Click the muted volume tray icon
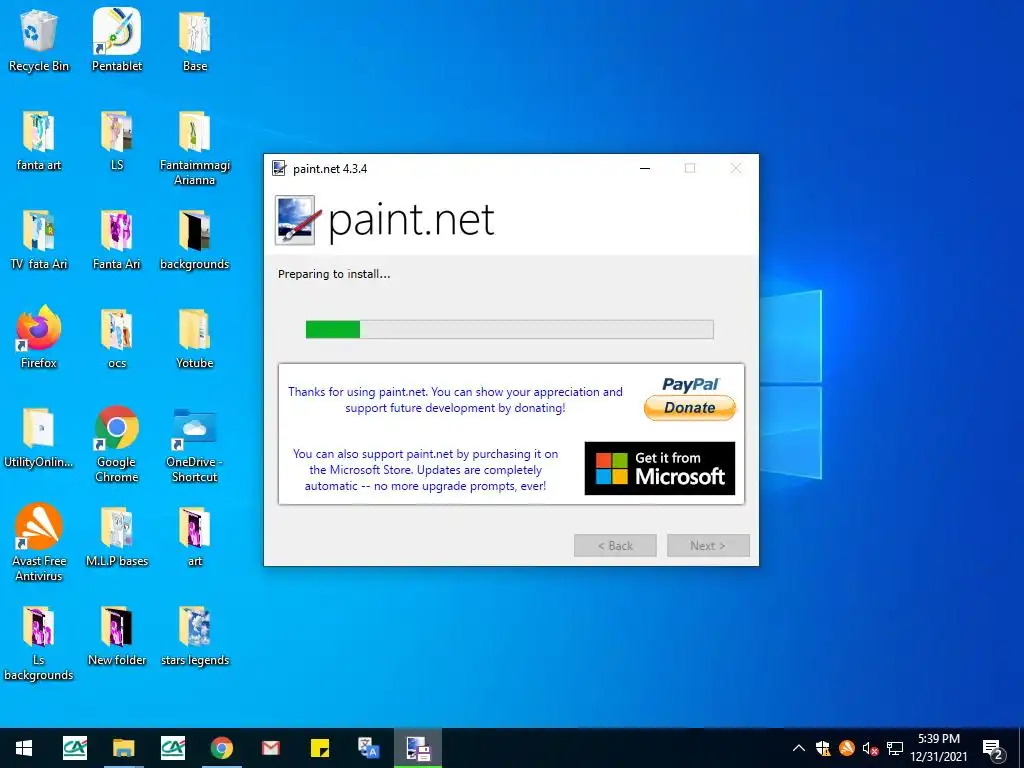The image size is (1024, 768). tap(871, 748)
